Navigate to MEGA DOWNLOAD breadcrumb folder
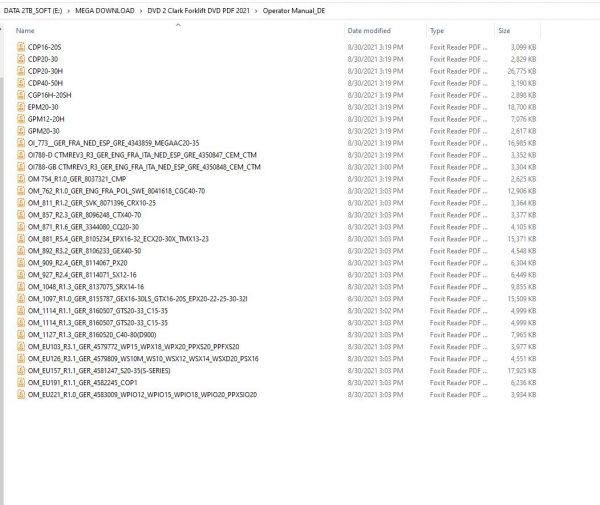 [x=105, y=11]
